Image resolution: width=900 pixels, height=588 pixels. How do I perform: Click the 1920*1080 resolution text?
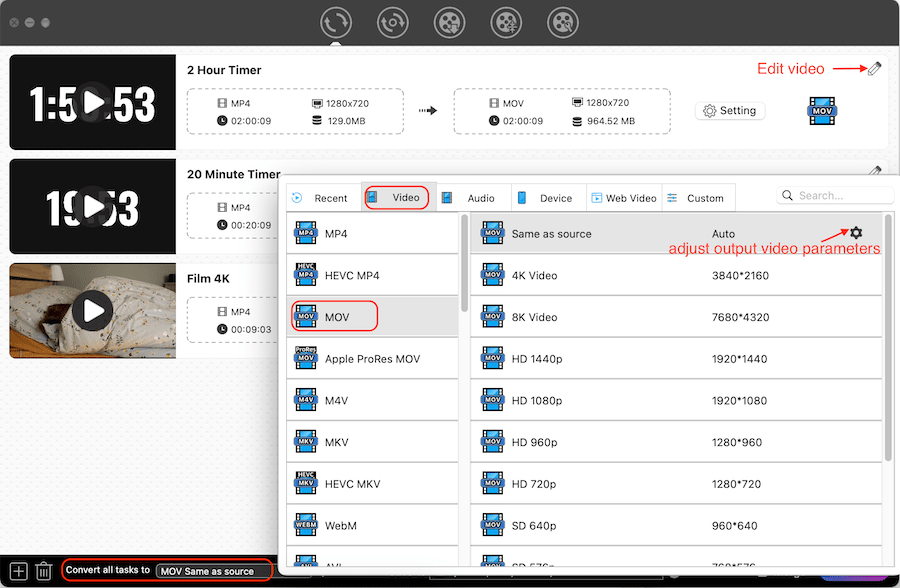click(x=739, y=401)
